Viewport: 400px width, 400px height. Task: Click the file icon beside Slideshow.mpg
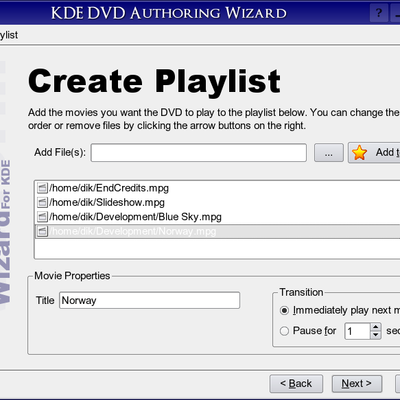42,202
